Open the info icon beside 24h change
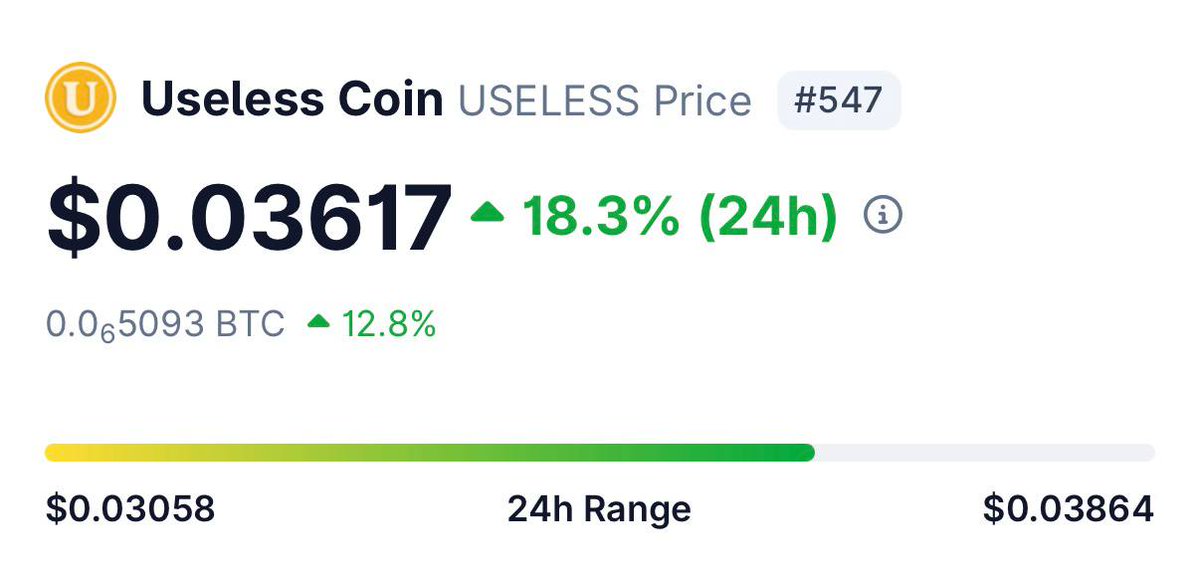Screen dimensions: 1200x571 click(883, 214)
